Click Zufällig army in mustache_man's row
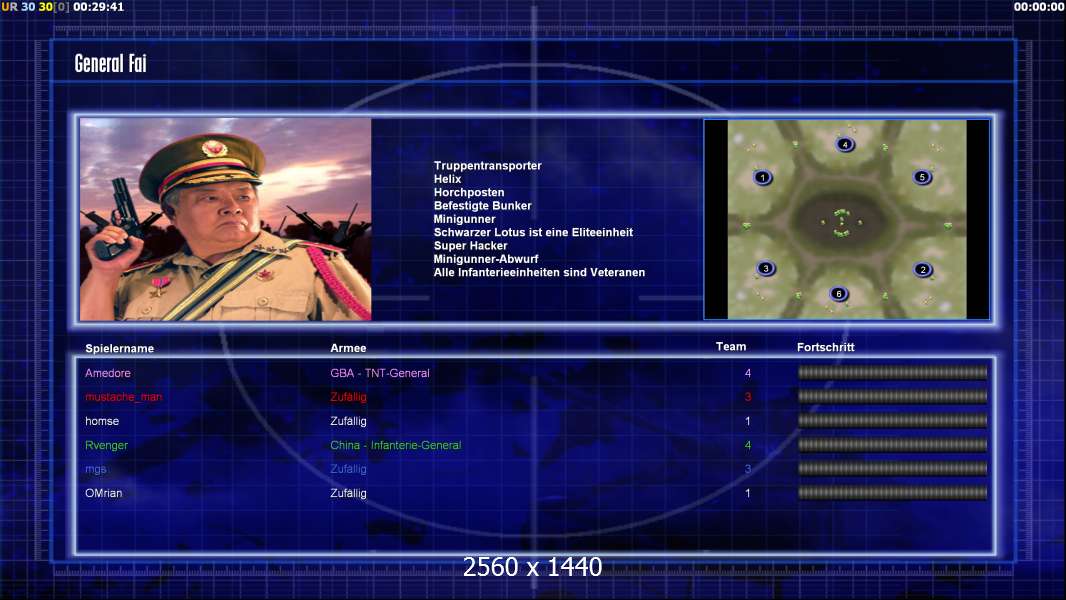The image size is (1066, 600). [348, 397]
